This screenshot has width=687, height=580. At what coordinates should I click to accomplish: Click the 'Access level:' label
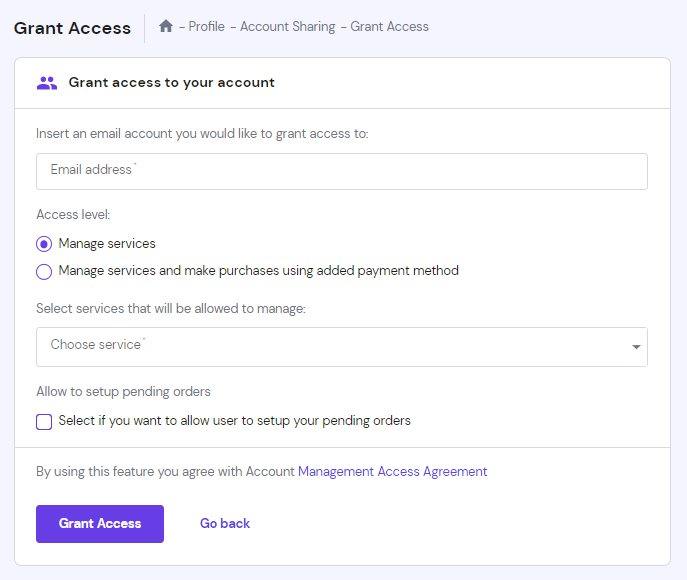point(73,214)
